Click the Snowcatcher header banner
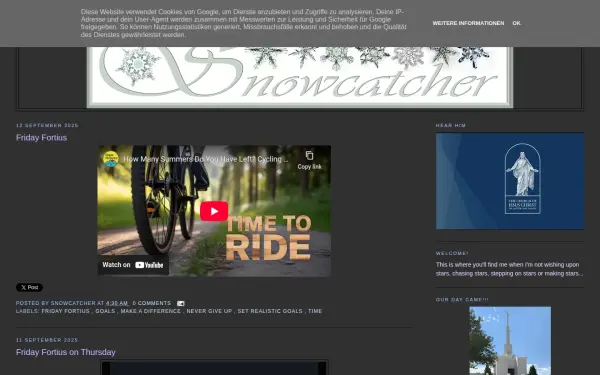Screen dimensions: 600x375 [300, 77]
